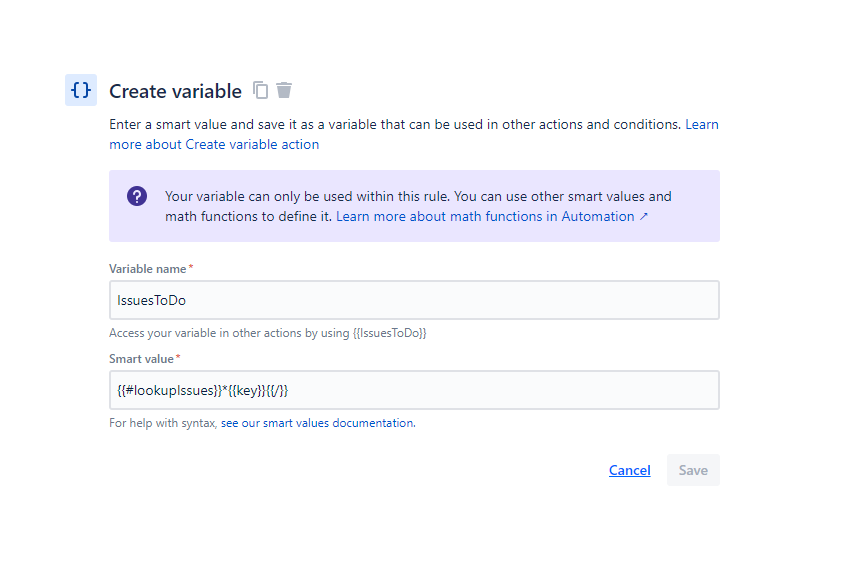Click the description "Enter a smart value and save it"

(x=203, y=125)
